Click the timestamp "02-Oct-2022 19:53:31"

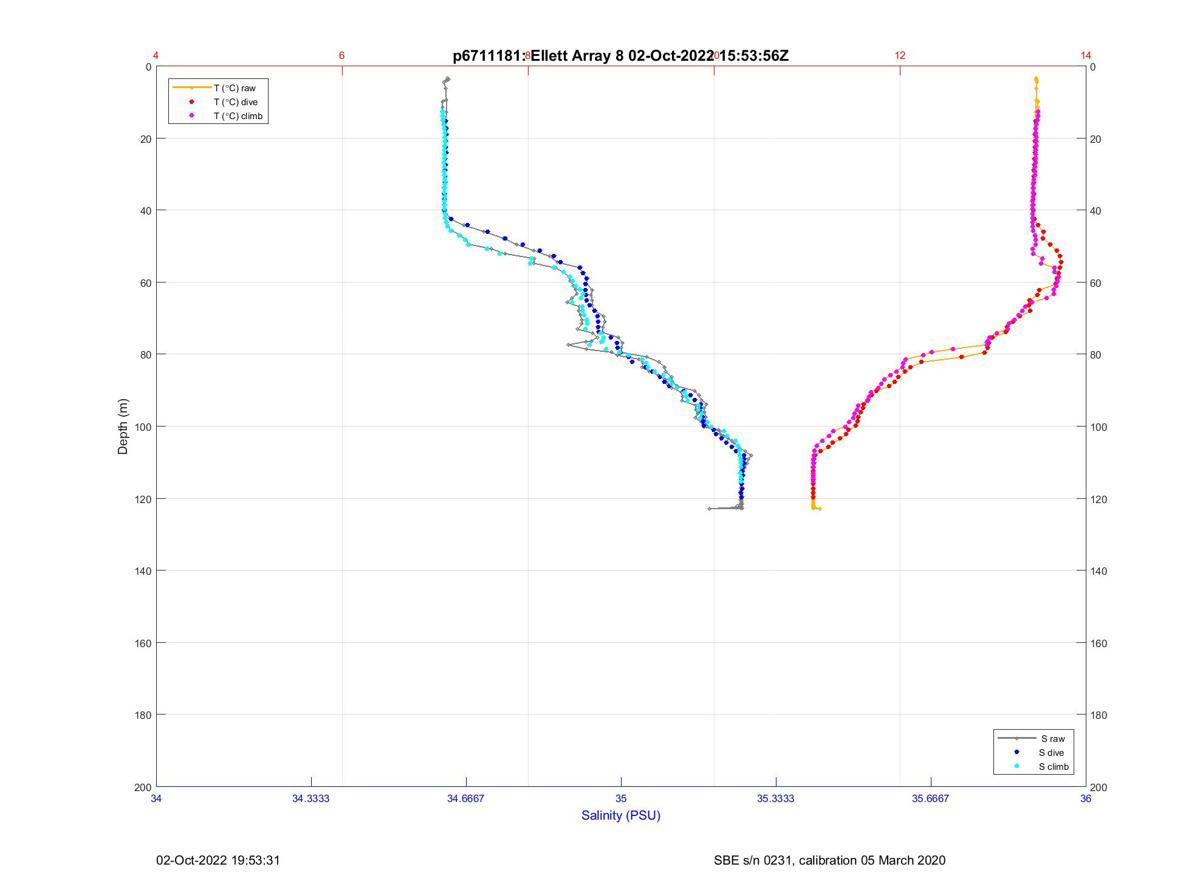coord(218,860)
